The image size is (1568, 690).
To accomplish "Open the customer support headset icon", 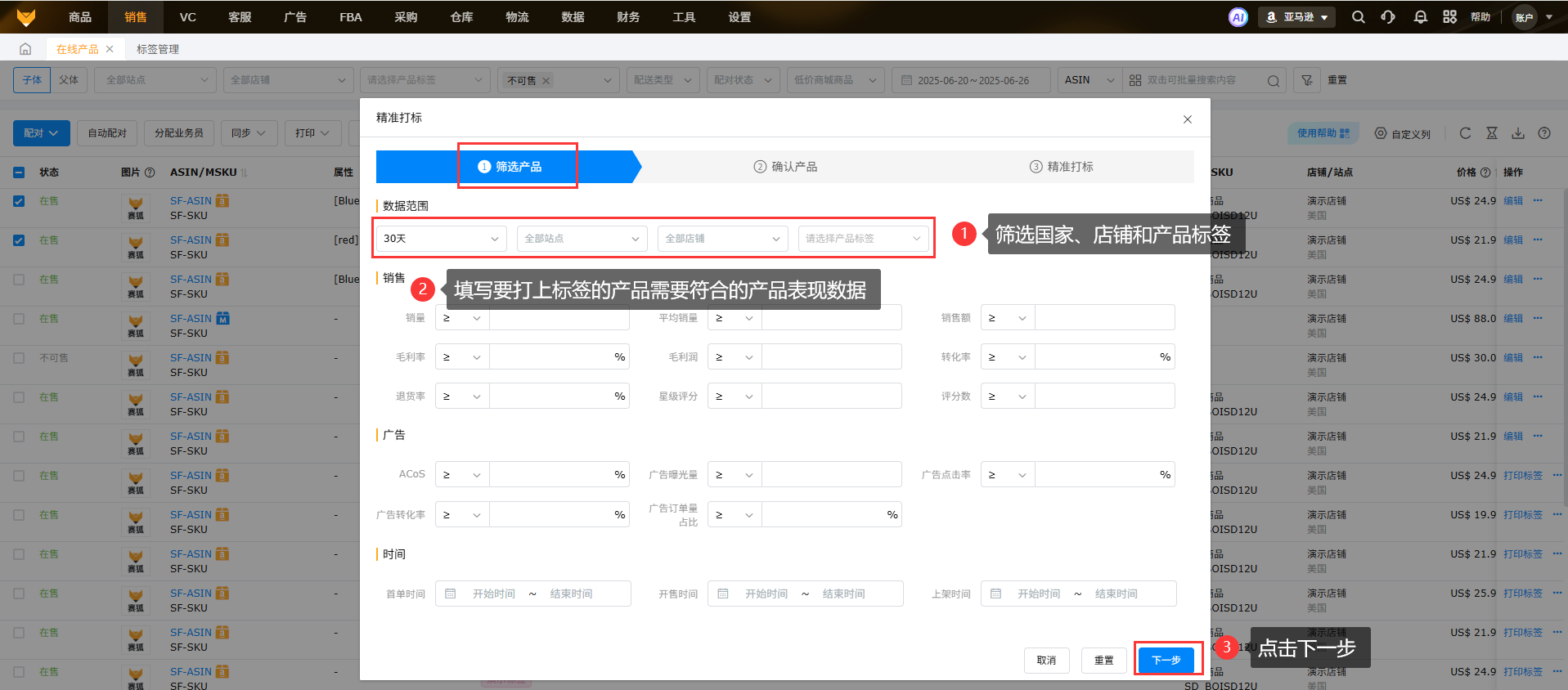I will pyautogui.click(x=1388, y=17).
